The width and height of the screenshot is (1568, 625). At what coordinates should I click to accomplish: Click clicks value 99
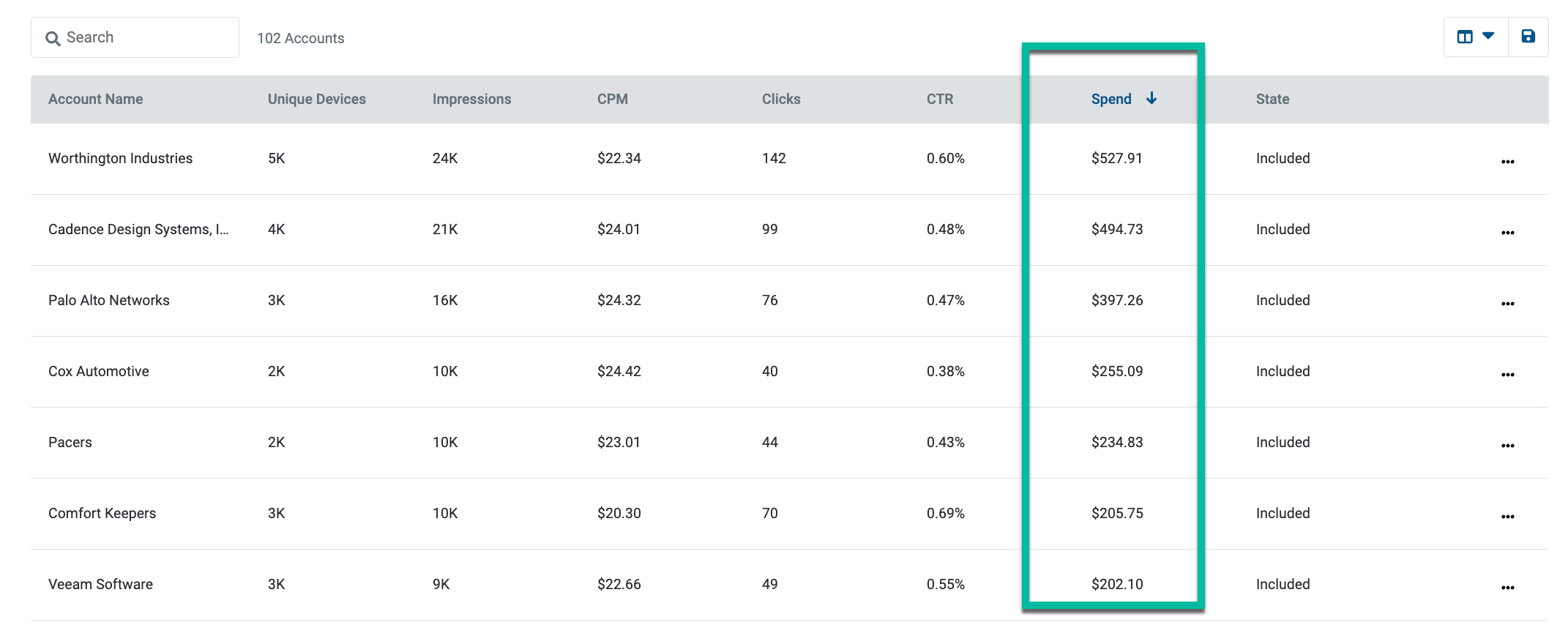point(769,229)
